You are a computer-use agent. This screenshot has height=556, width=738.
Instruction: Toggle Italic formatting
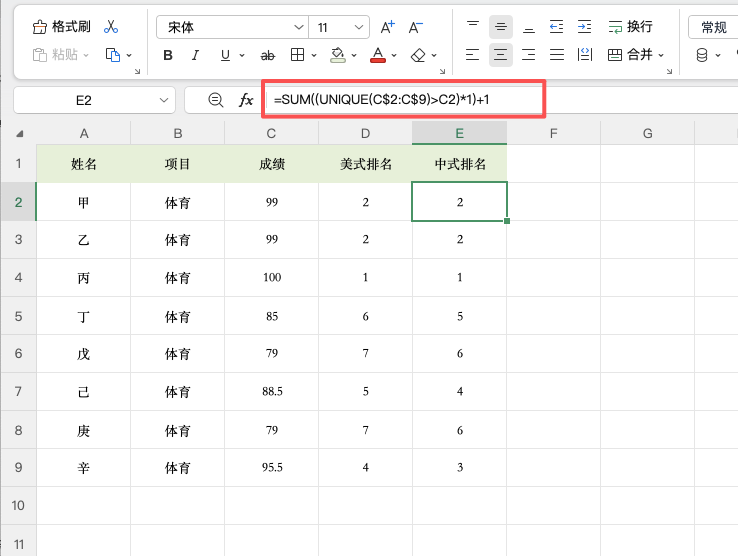point(195,56)
